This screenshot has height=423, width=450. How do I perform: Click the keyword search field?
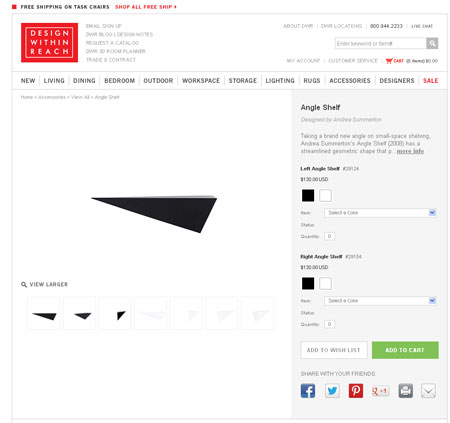coord(380,43)
